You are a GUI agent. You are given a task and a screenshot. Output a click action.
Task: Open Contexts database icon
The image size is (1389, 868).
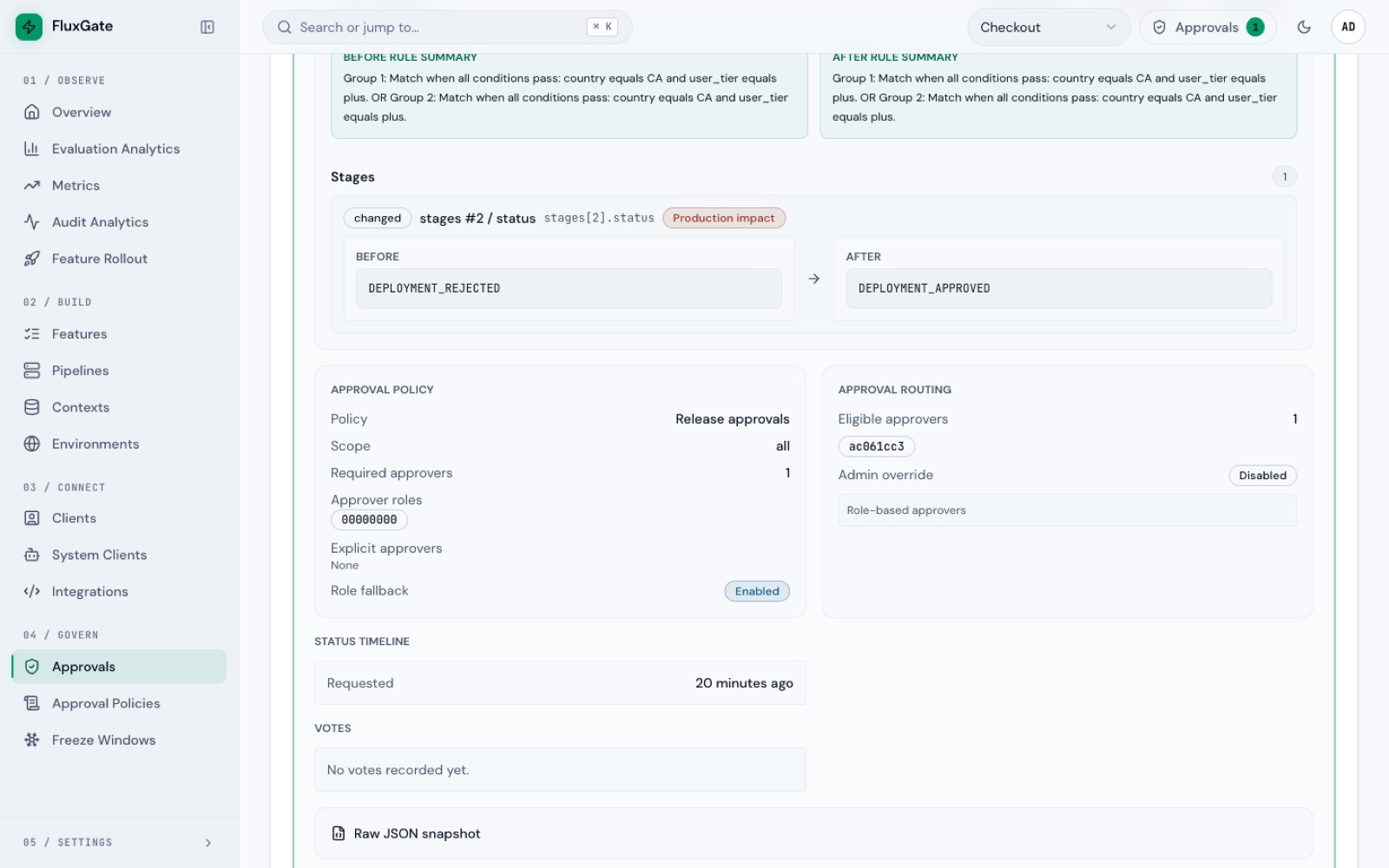click(32, 407)
